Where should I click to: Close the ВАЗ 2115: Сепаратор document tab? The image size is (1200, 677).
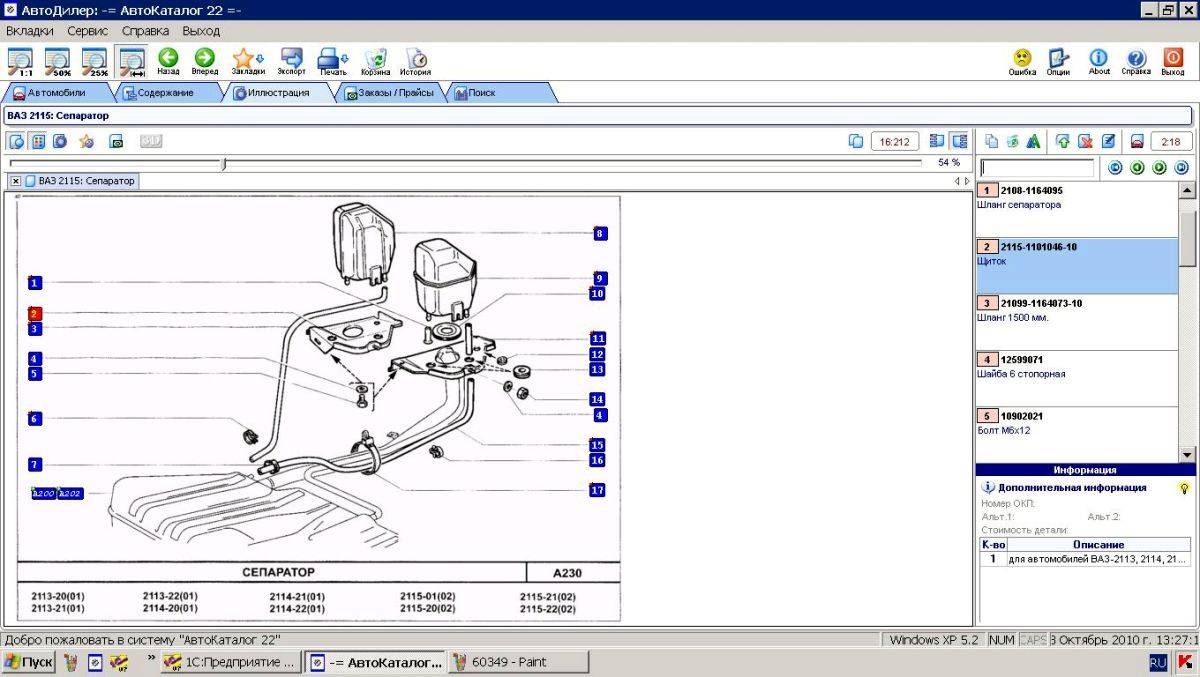(x=16, y=181)
